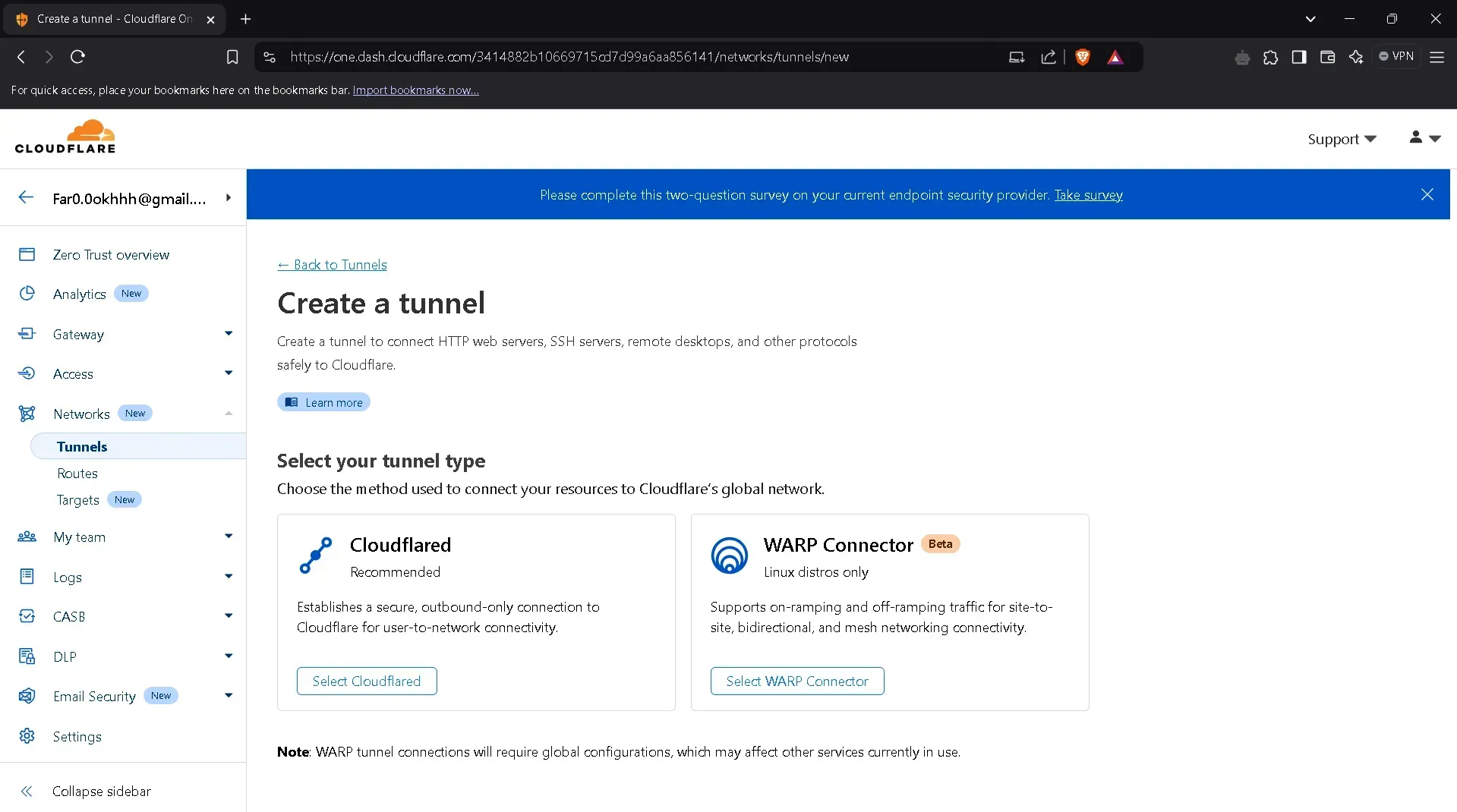This screenshot has height=812, width=1457.
Task: Open the Zero Trust overview sidebar icon
Action: pyautogui.click(x=27, y=254)
